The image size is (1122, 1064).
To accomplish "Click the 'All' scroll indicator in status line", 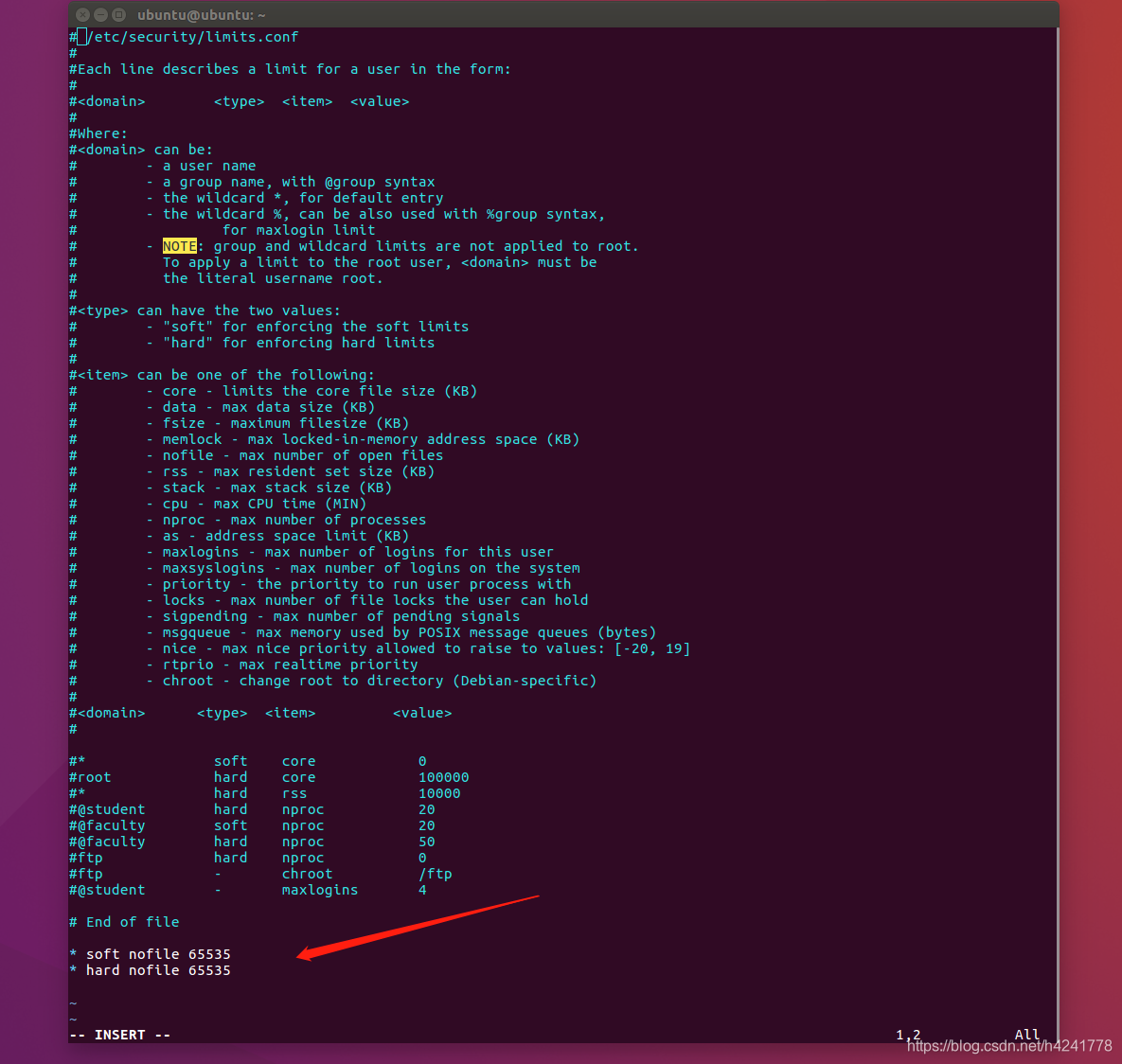I will pos(1027,1034).
